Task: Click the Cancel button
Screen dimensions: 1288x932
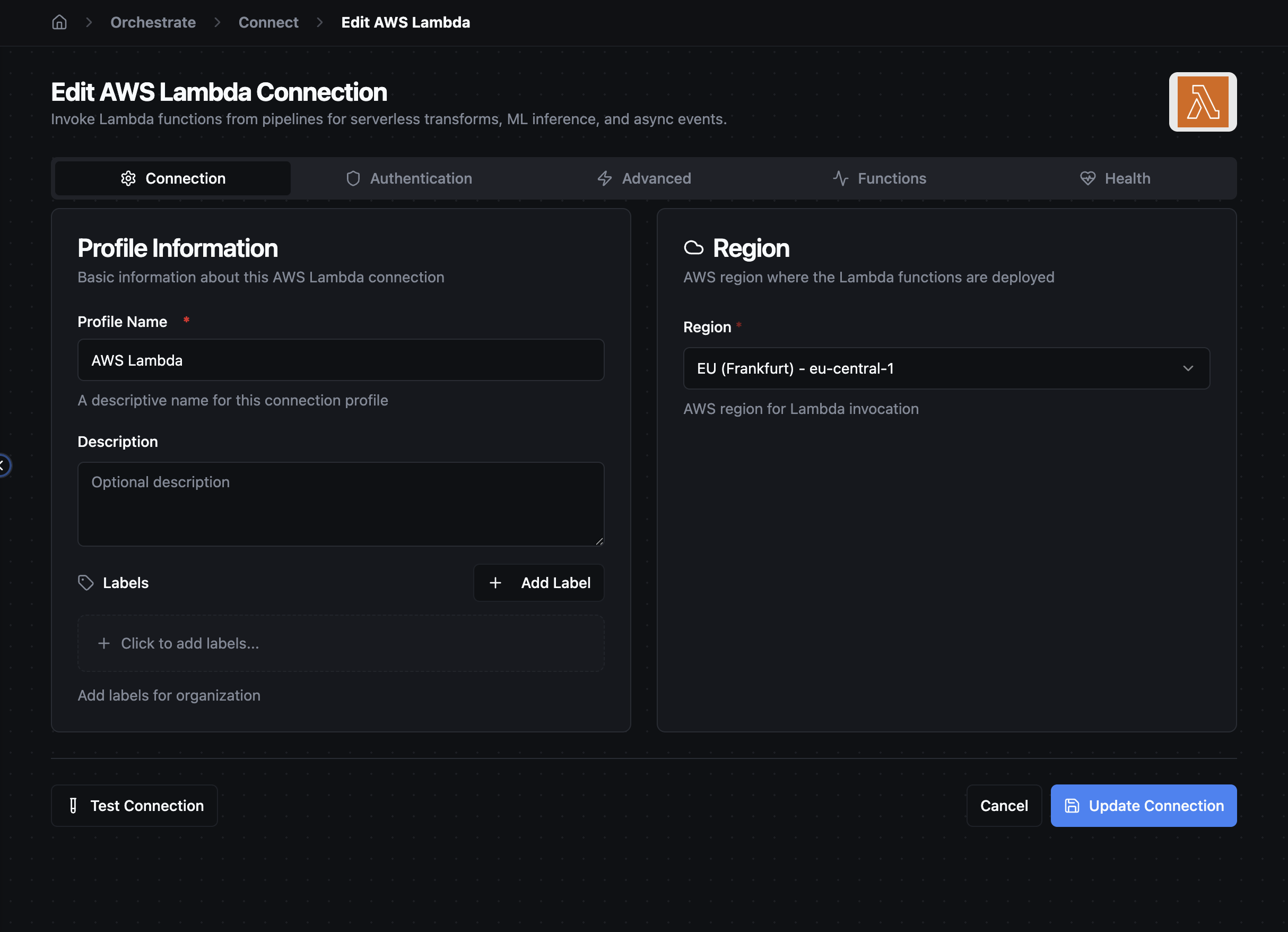Action: click(x=1004, y=806)
